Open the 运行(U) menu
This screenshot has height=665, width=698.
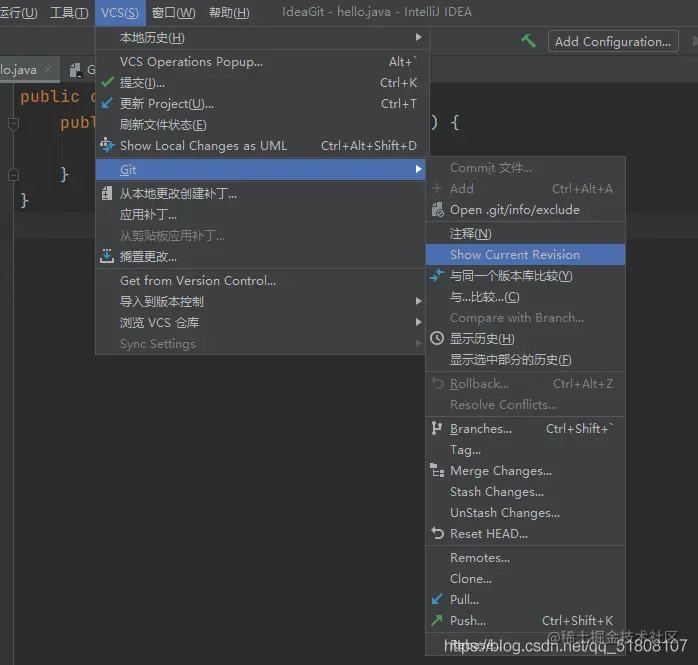click(19, 12)
